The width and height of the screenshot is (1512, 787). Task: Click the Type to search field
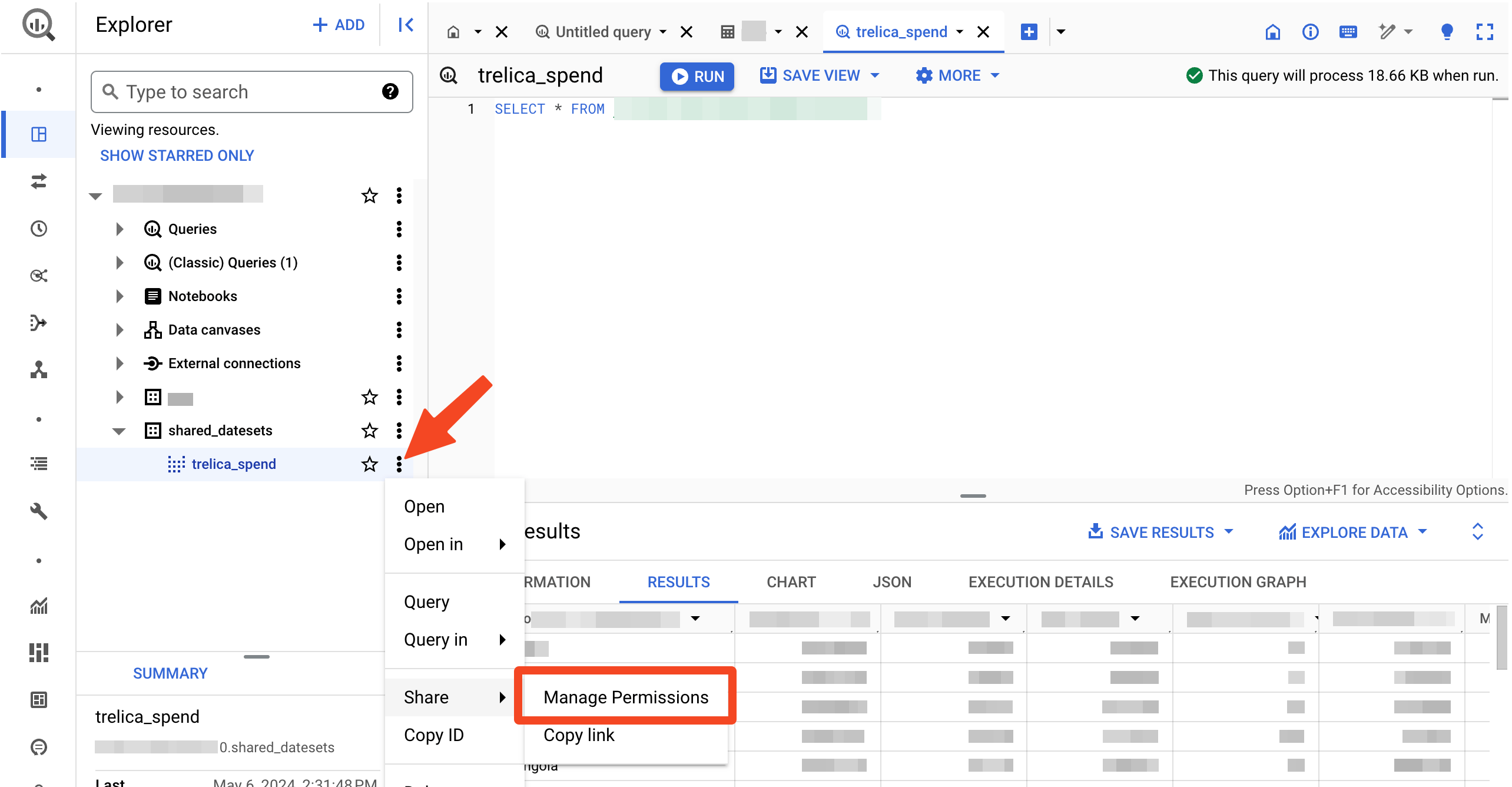click(252, 92)
